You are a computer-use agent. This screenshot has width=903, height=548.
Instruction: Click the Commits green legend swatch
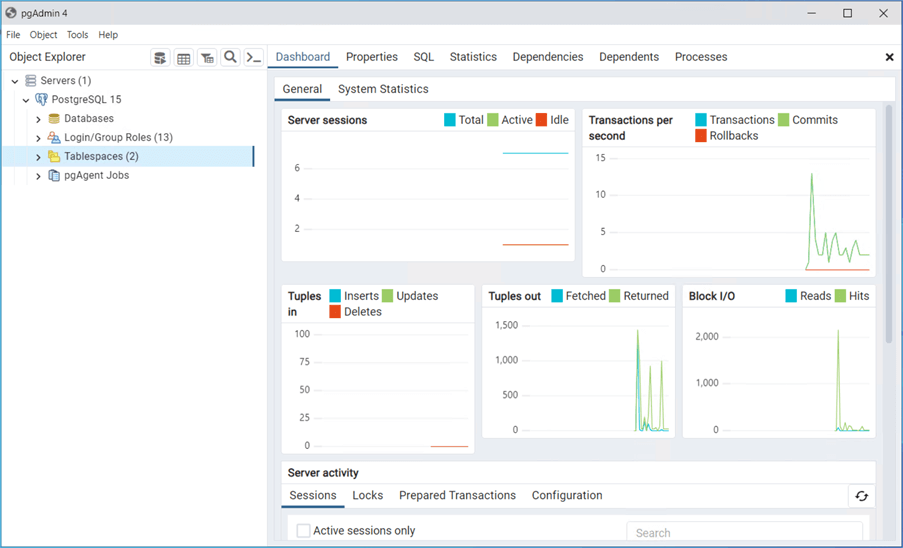click(784, 120)
